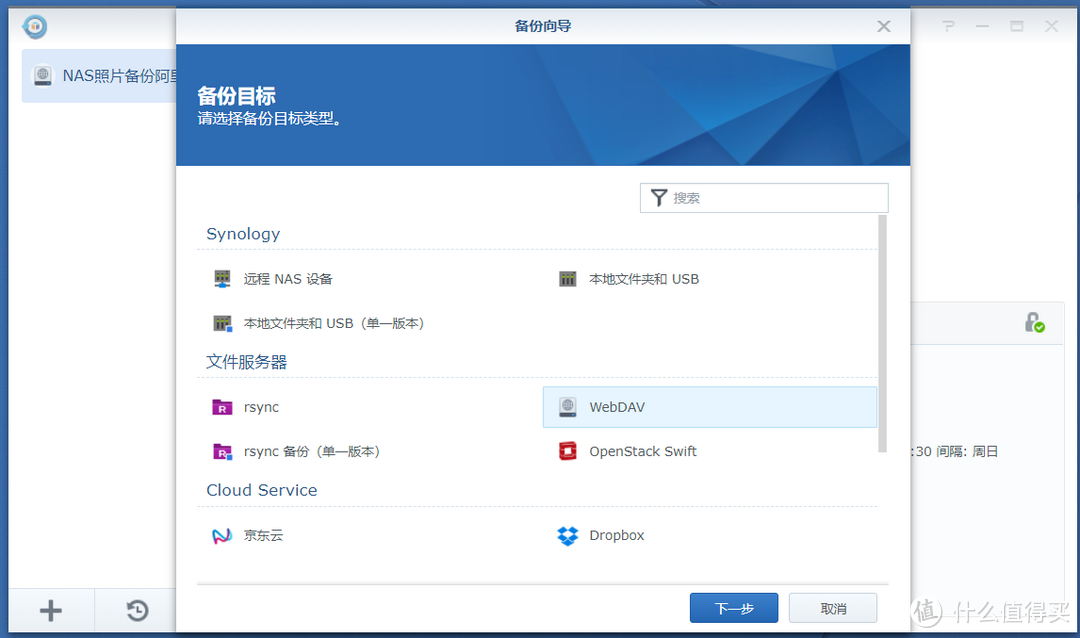Select the NAS照片备份 task in sidebar
Image resolution: width=1080 pixels, height=638 pixels.
tap(99, 76)
